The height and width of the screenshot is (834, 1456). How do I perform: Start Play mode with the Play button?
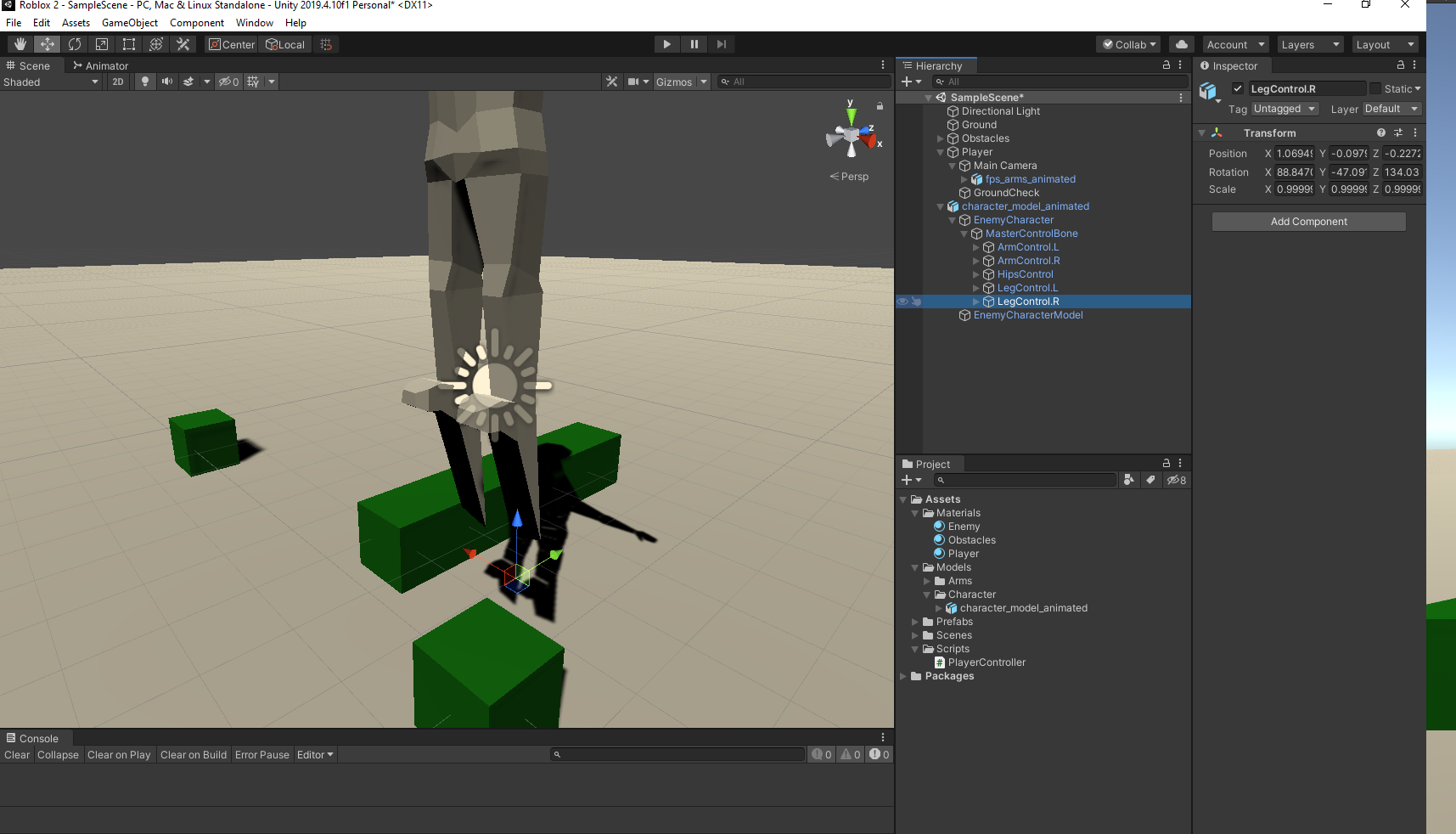click(x=667, y=44)
